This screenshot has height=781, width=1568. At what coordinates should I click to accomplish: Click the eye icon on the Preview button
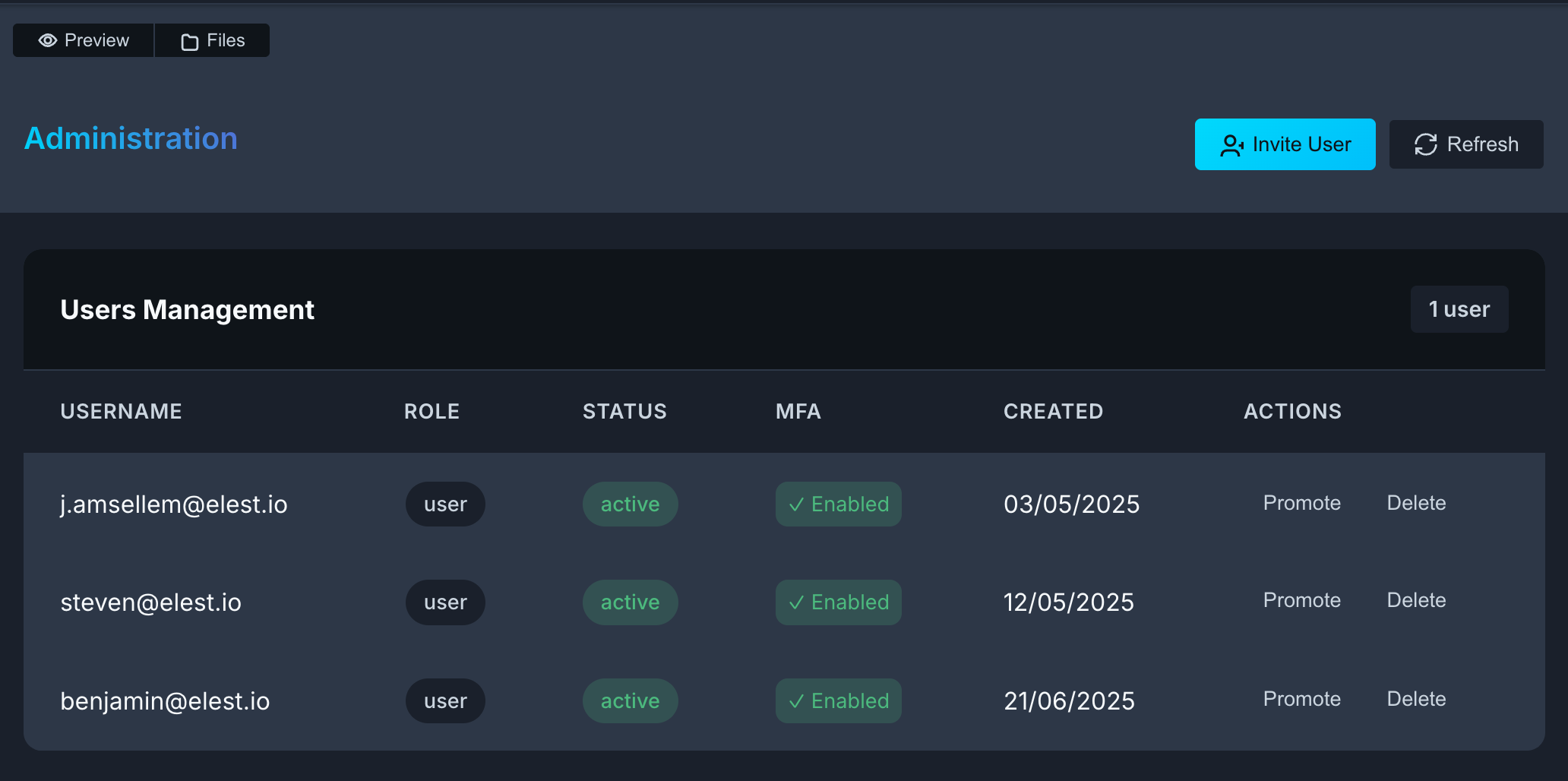(48, 40)
